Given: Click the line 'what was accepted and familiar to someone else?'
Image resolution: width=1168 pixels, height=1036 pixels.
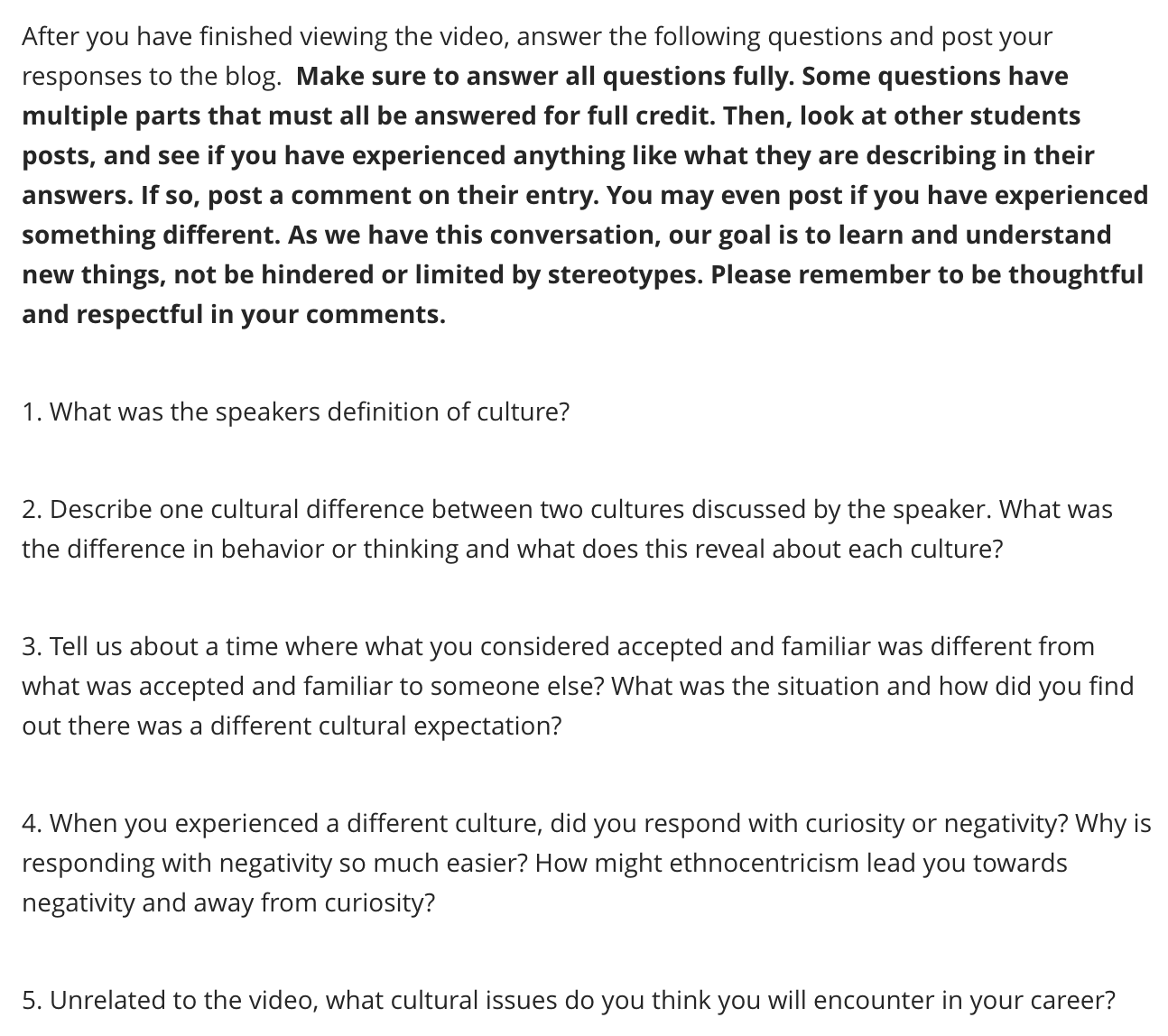Looking at the screenshot, I should 313,687.
